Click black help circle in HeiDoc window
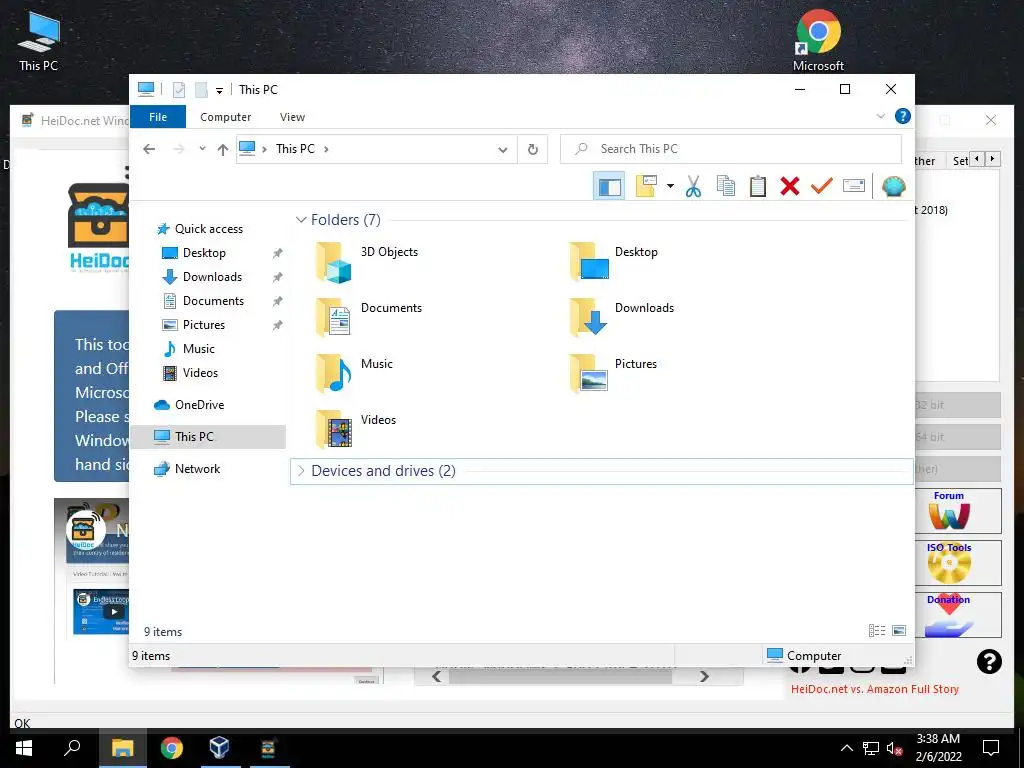 tap(989, 662)
